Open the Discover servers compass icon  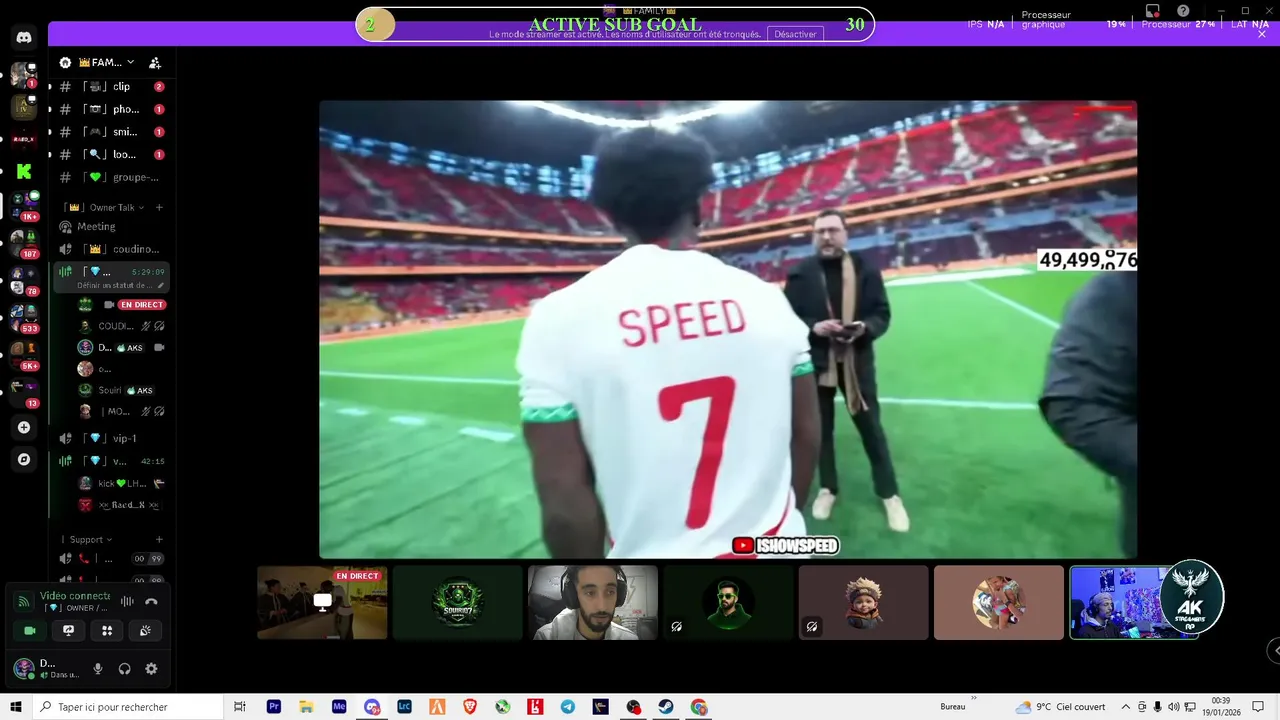click(24, 460)
